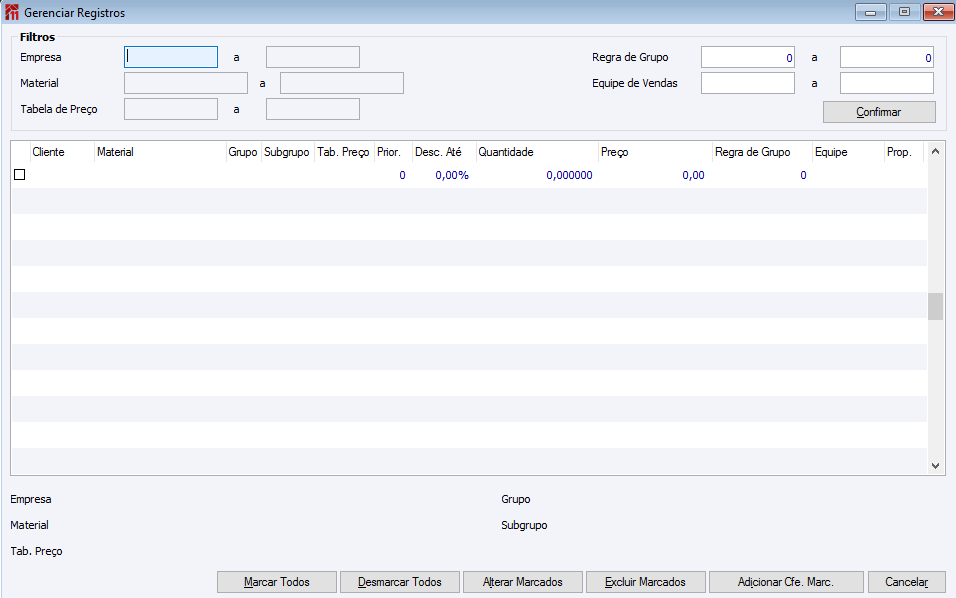Click the Subgrupo column header
The height and width of the screenshot is (598, 956).
pyautogui.click(x=288, y=152)
